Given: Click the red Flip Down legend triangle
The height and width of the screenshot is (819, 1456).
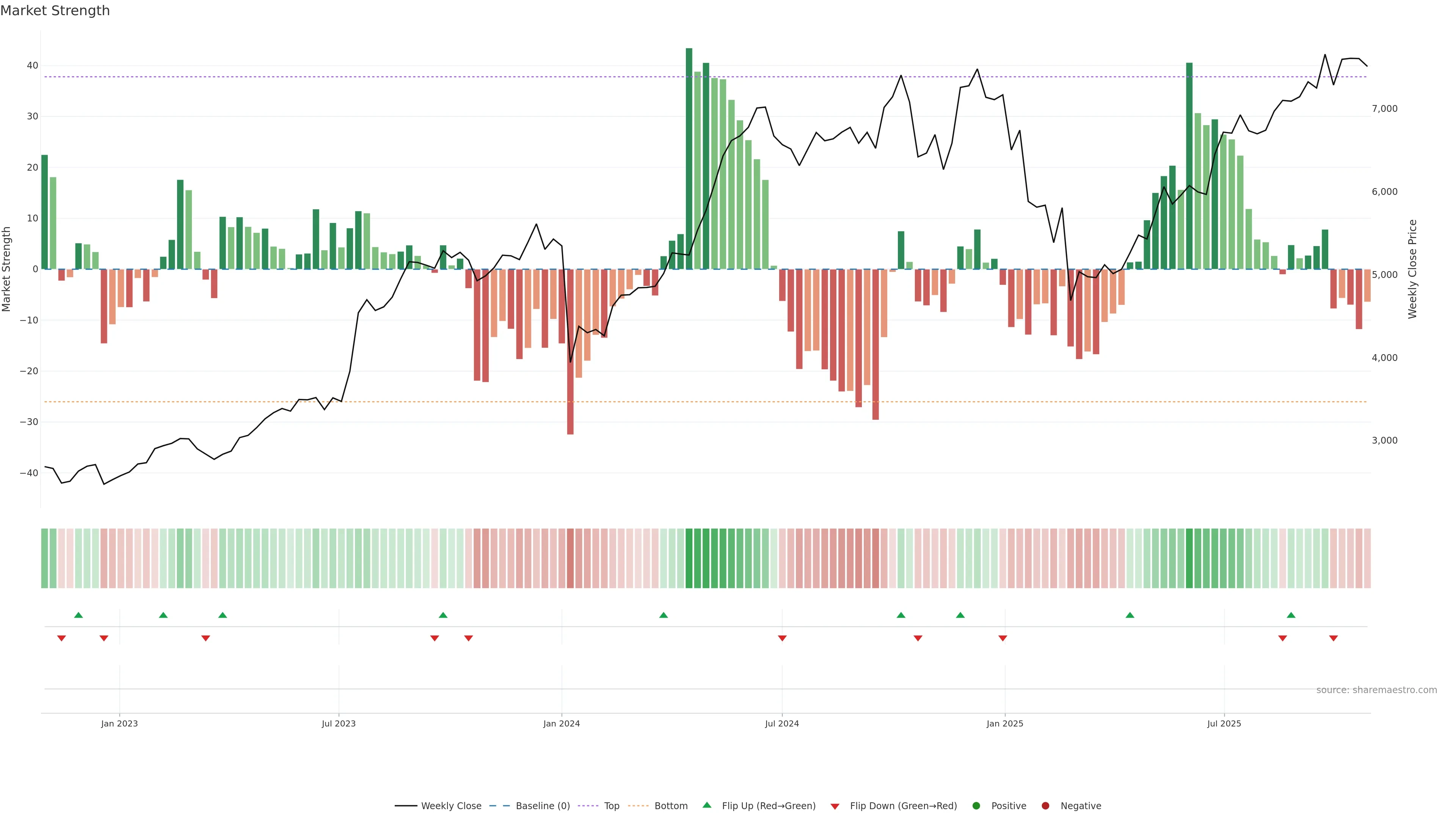Looking at the screenshot, I should [835, 806].
